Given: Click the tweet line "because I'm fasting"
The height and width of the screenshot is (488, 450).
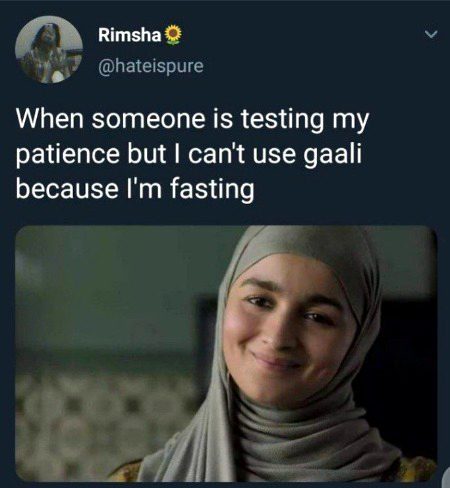Looking at the screenshot, I should tap(135, 189).
